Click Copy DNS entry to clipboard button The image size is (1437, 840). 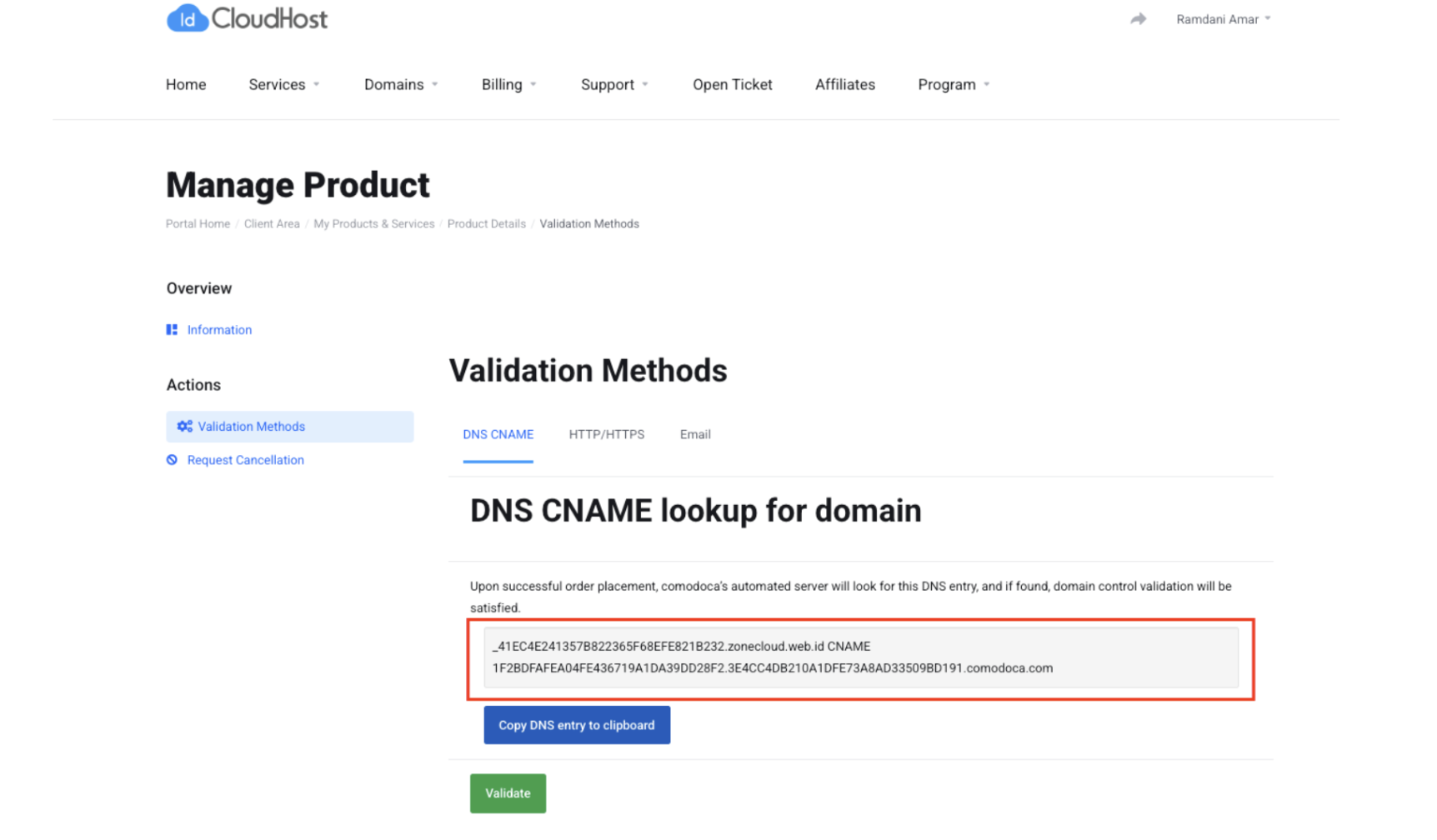click(x=577, y=726)
